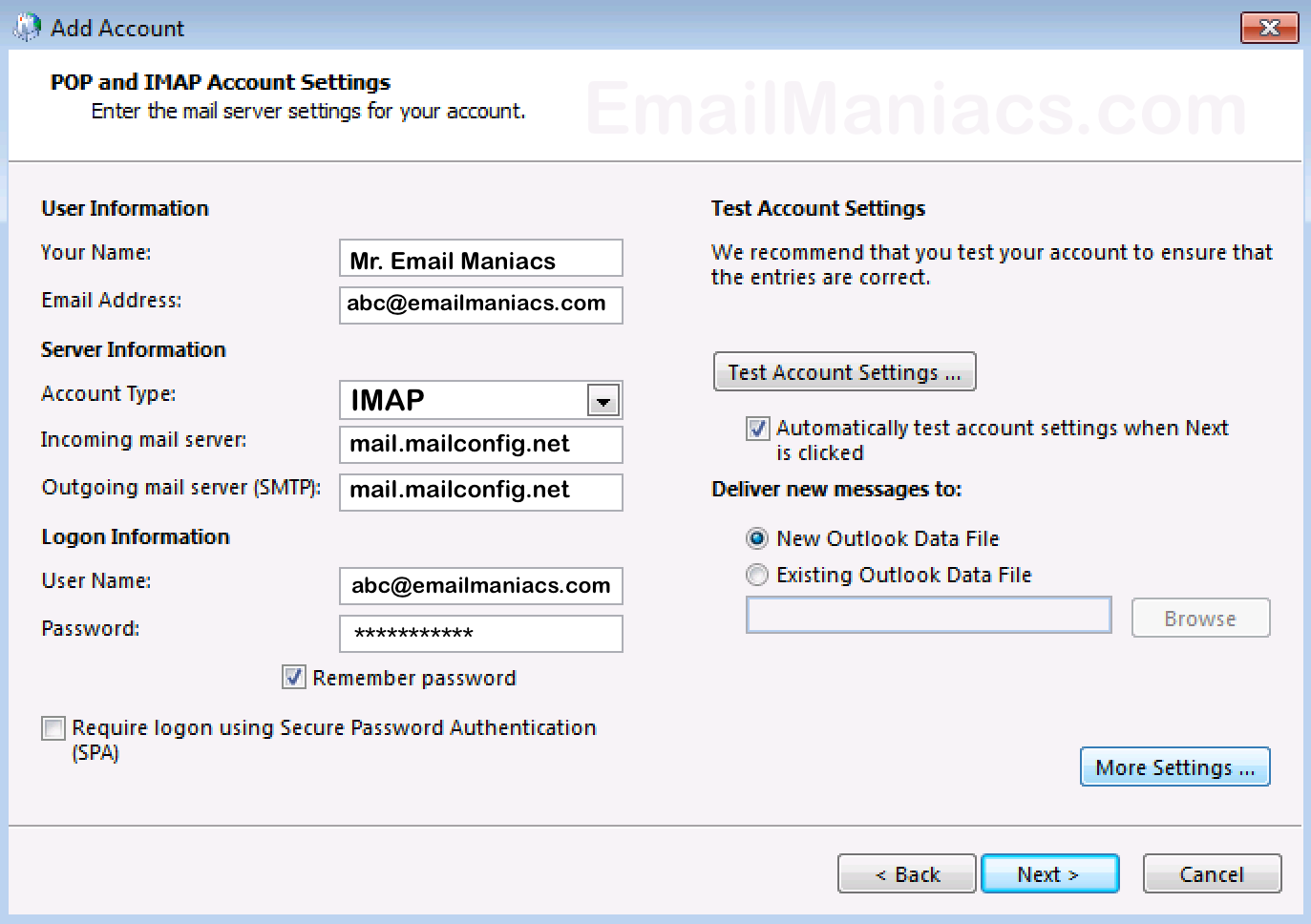Screen dimensions: 1311x924
Task: Open the Account Type dropdown arrow
Action: [603, 402]
